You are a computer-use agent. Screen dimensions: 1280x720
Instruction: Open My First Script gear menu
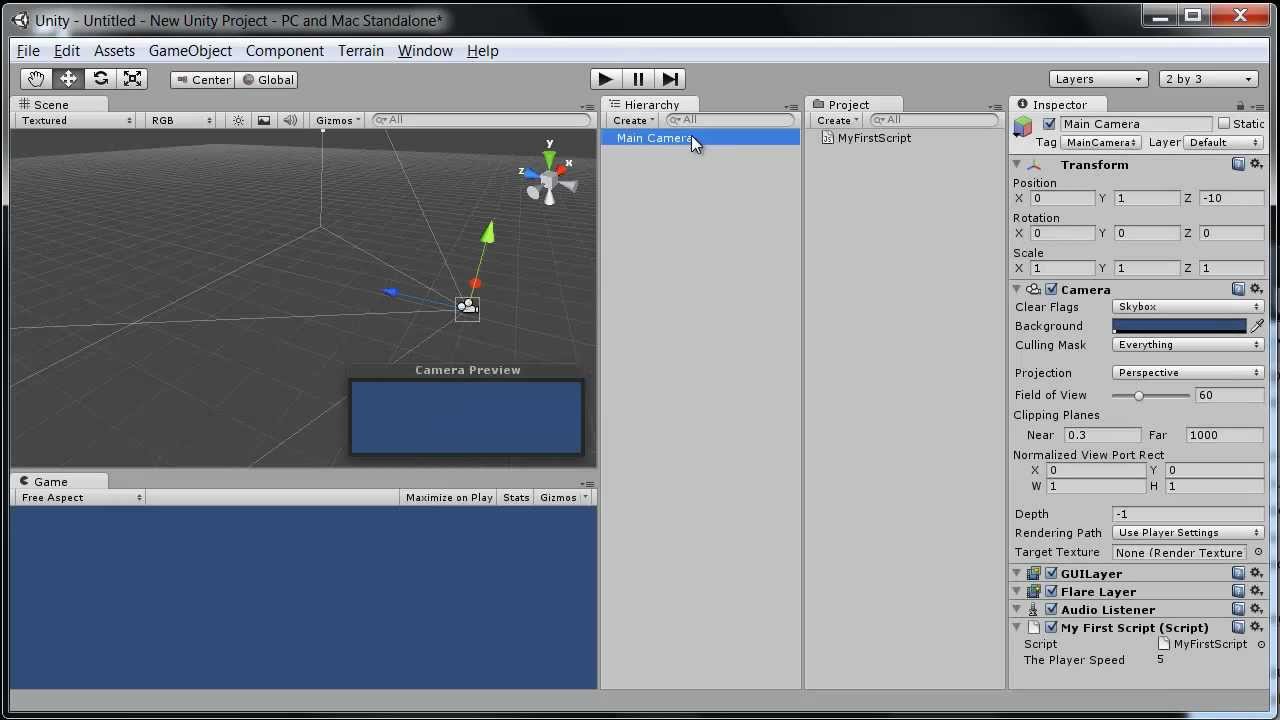[x=1256, y=627]
